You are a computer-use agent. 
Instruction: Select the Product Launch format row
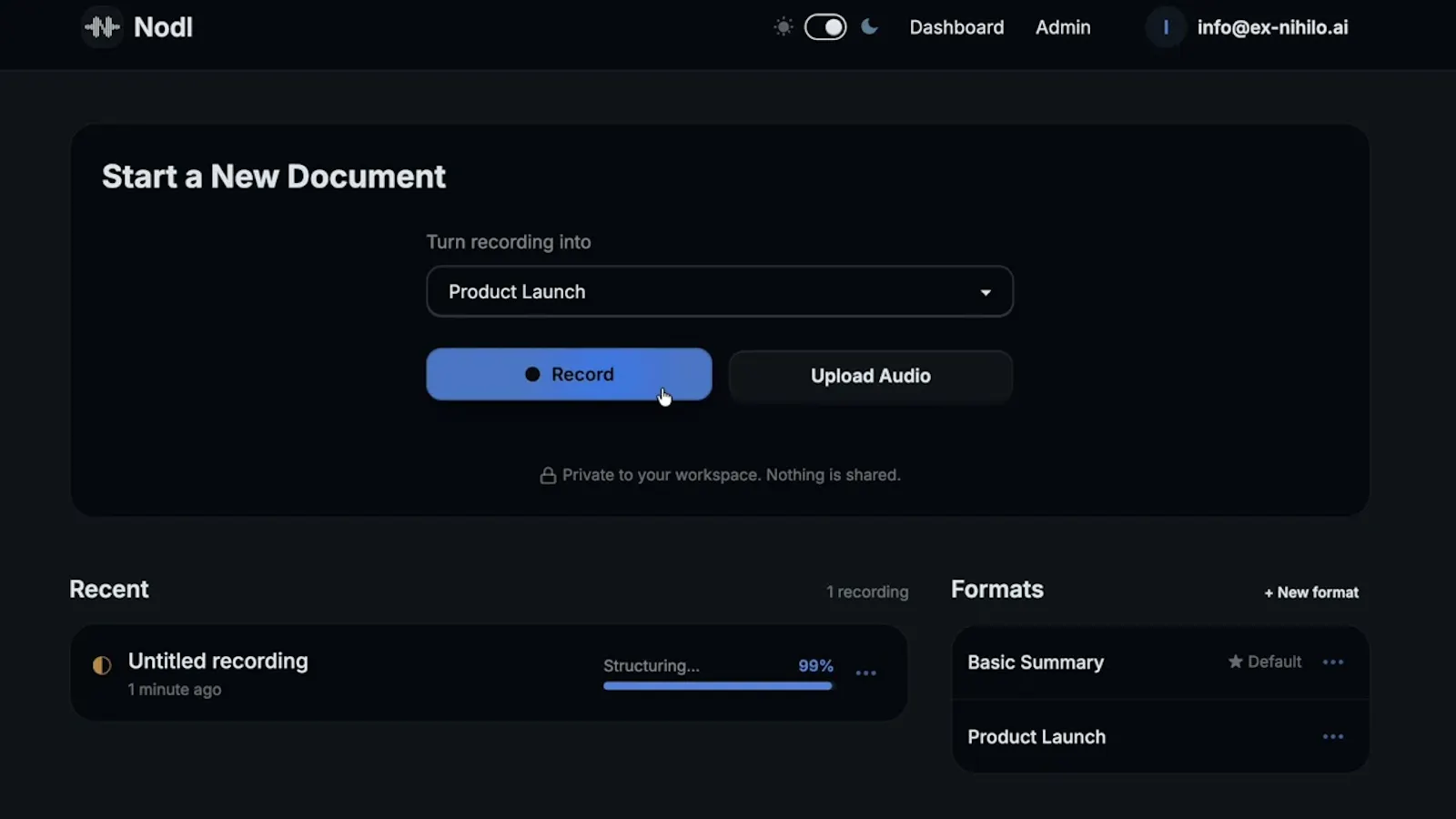[1160, 736]
